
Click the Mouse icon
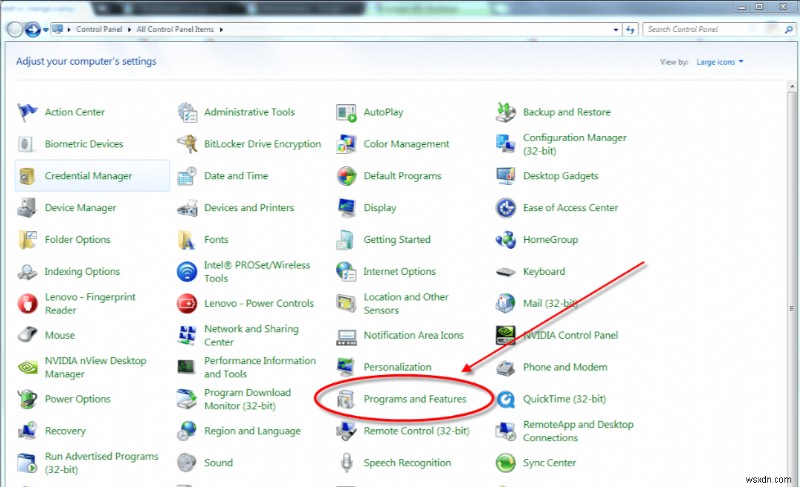coord(27,336)
